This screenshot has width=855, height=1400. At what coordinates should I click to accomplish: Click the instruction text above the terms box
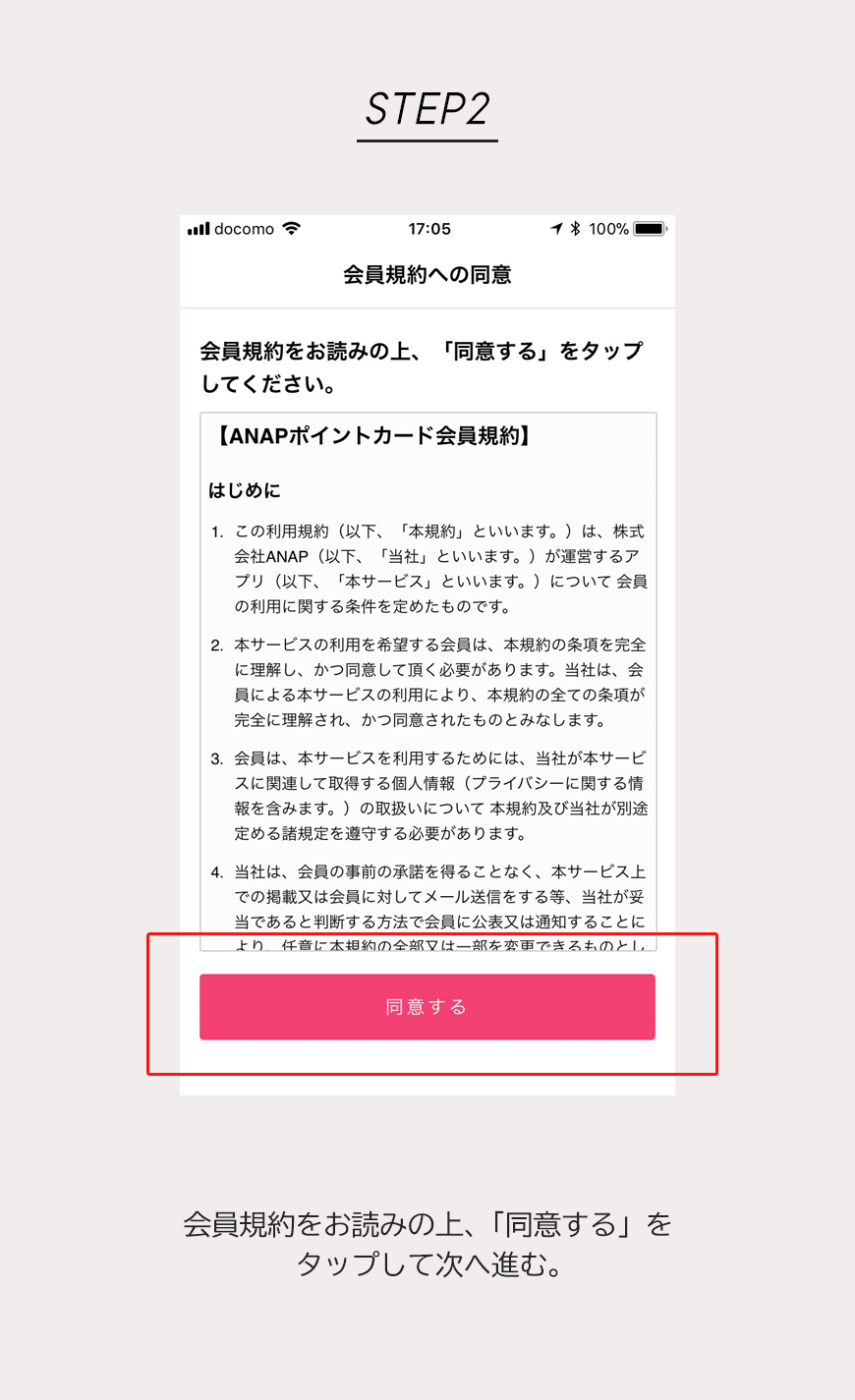pyautogui.click(x=423, y=367)
